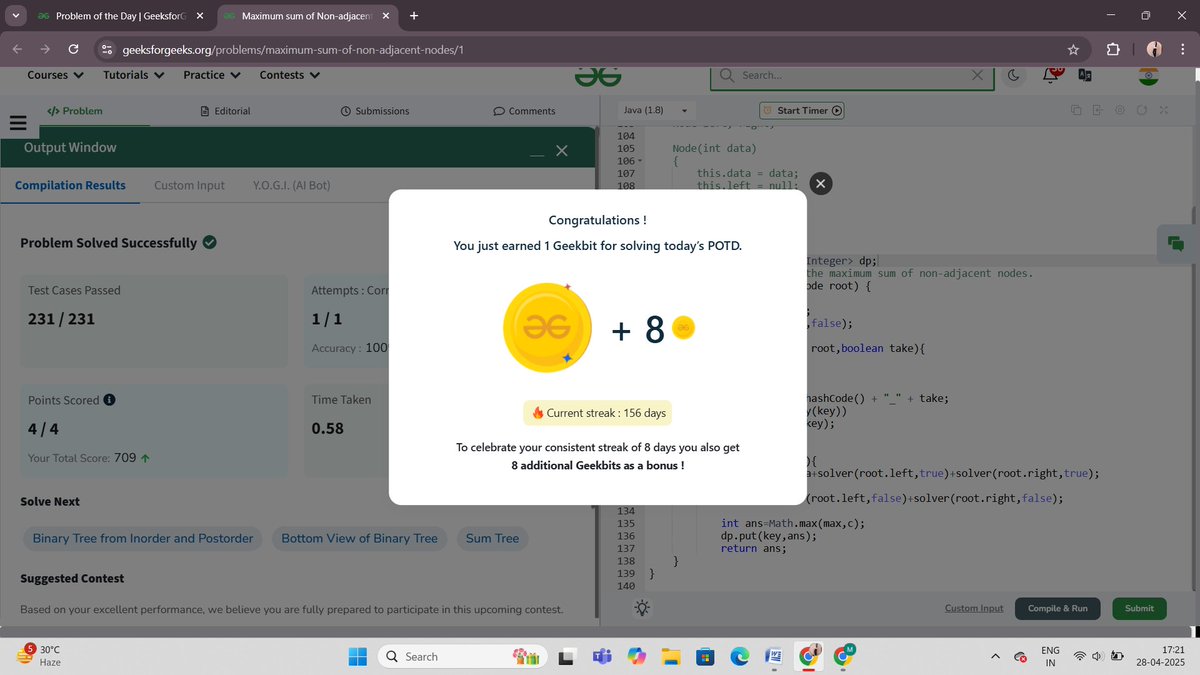Click the GeeksforGeeks logo in header
Viewport: 1200px width, 675px height.
(598, 75)
